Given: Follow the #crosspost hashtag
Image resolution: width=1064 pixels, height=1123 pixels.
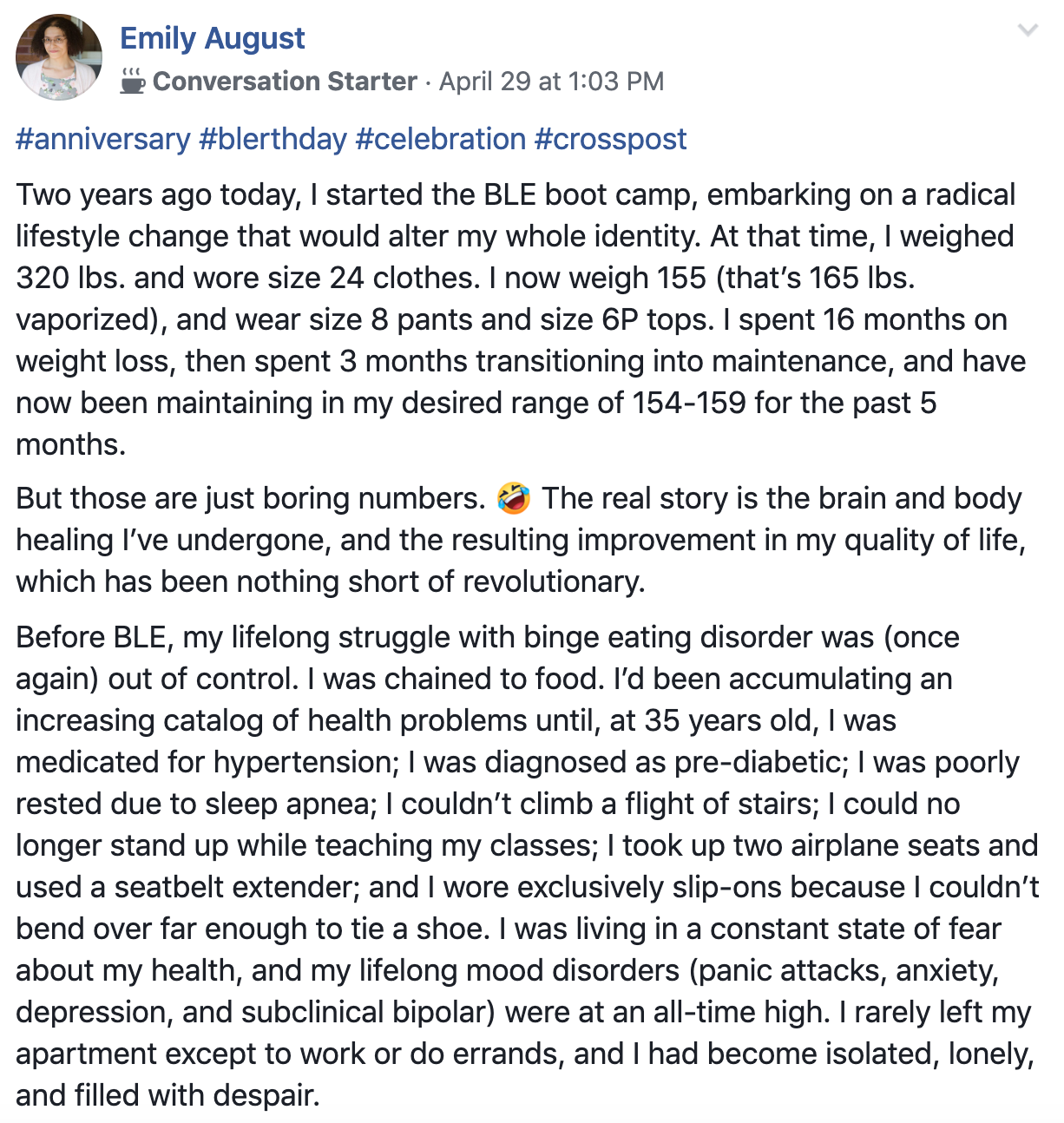Looking at the screenshot, I should [x=611, y=139].
